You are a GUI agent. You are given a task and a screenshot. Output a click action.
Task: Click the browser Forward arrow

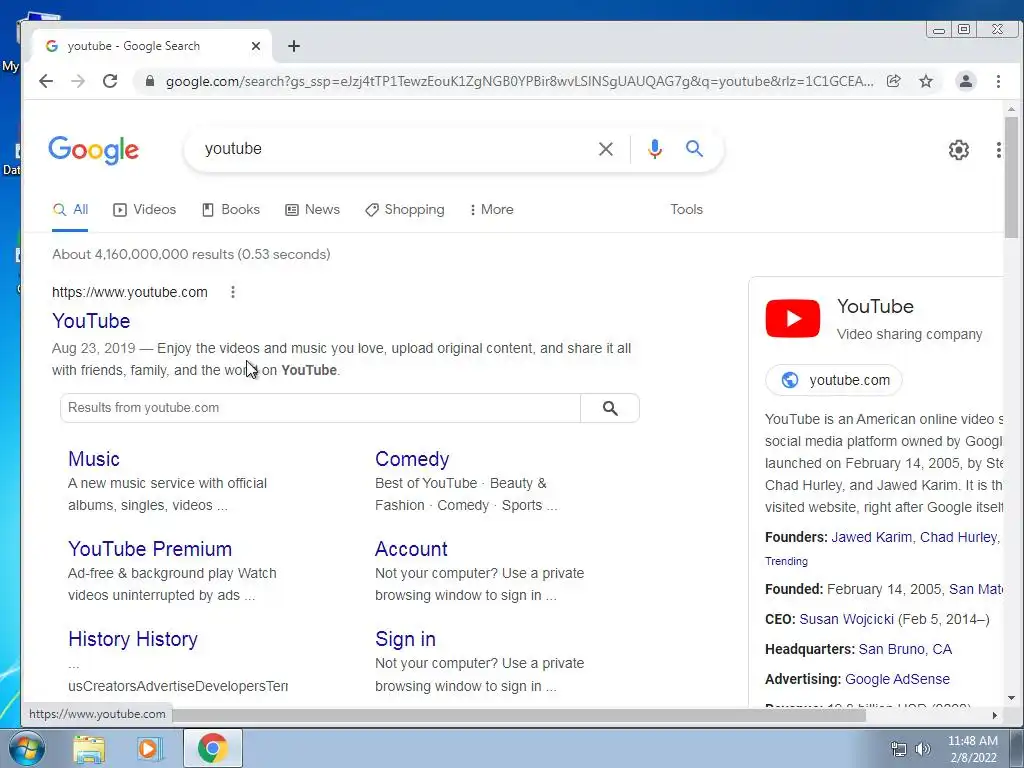78,81
